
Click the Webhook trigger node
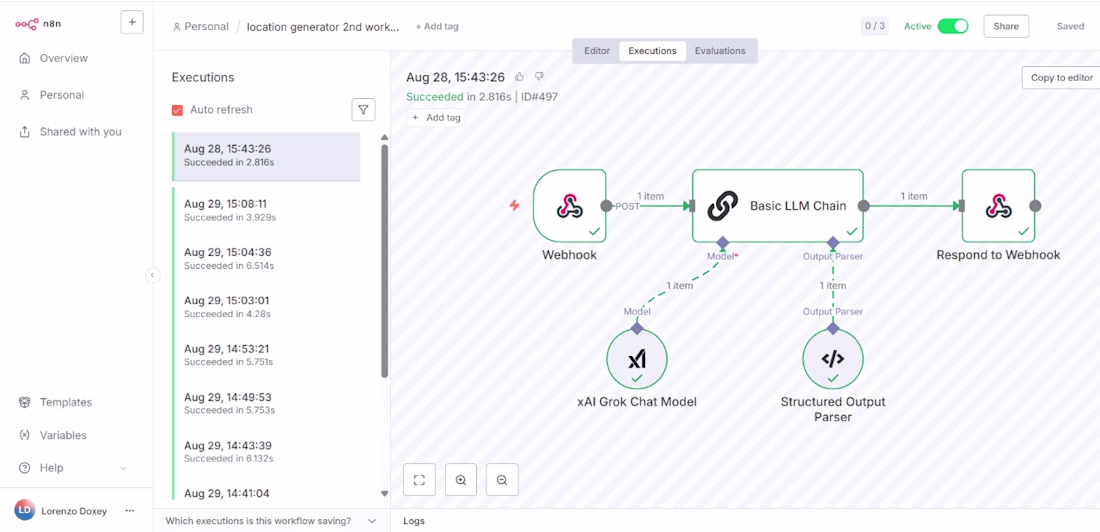coord(570,206)
